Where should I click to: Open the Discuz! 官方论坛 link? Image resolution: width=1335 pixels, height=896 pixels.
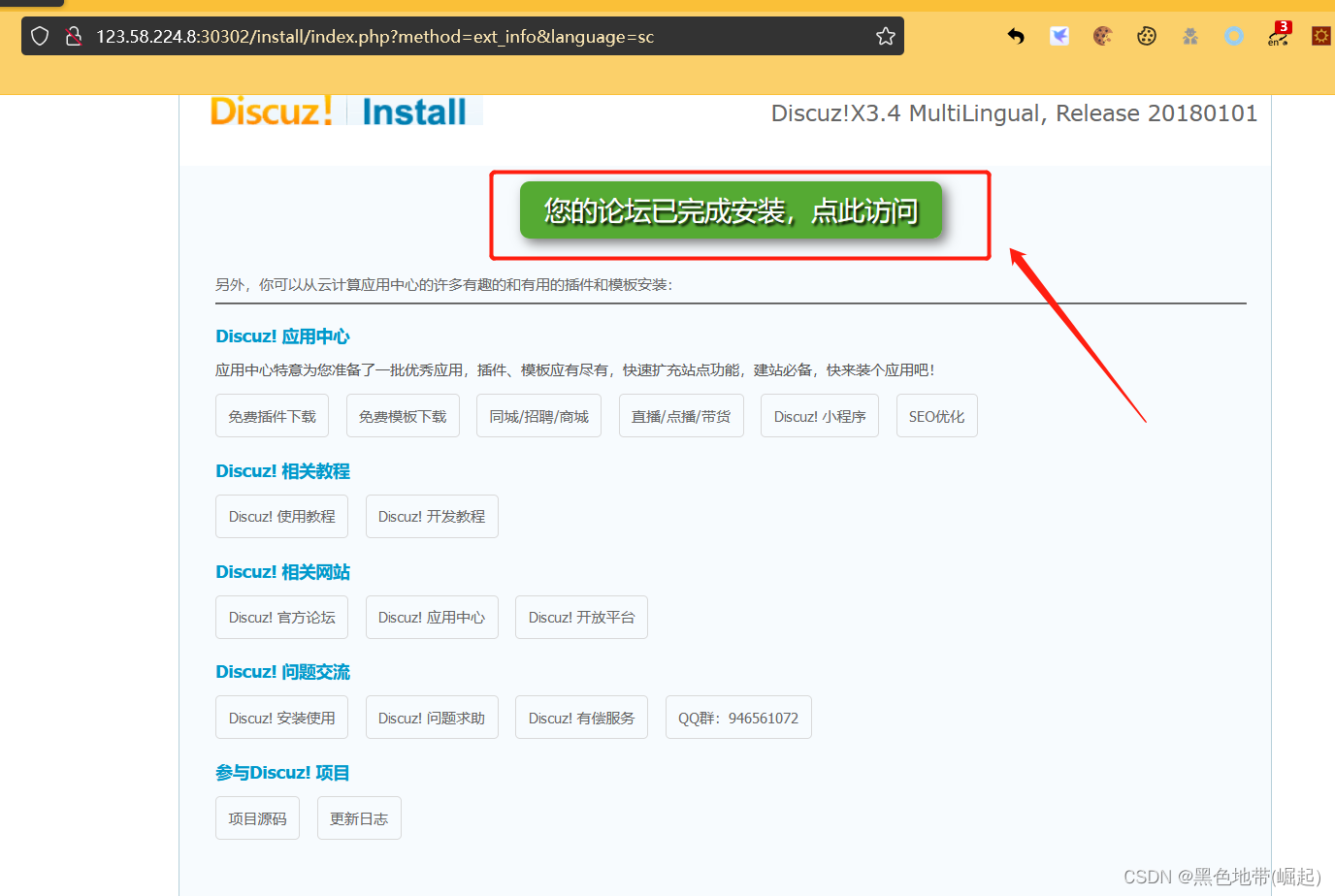click(x=281, y=617)
